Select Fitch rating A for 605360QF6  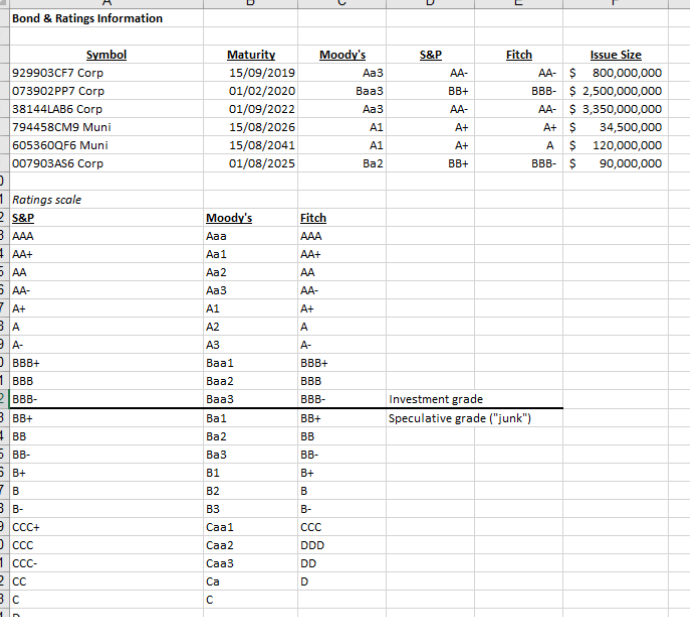point(519,145)
